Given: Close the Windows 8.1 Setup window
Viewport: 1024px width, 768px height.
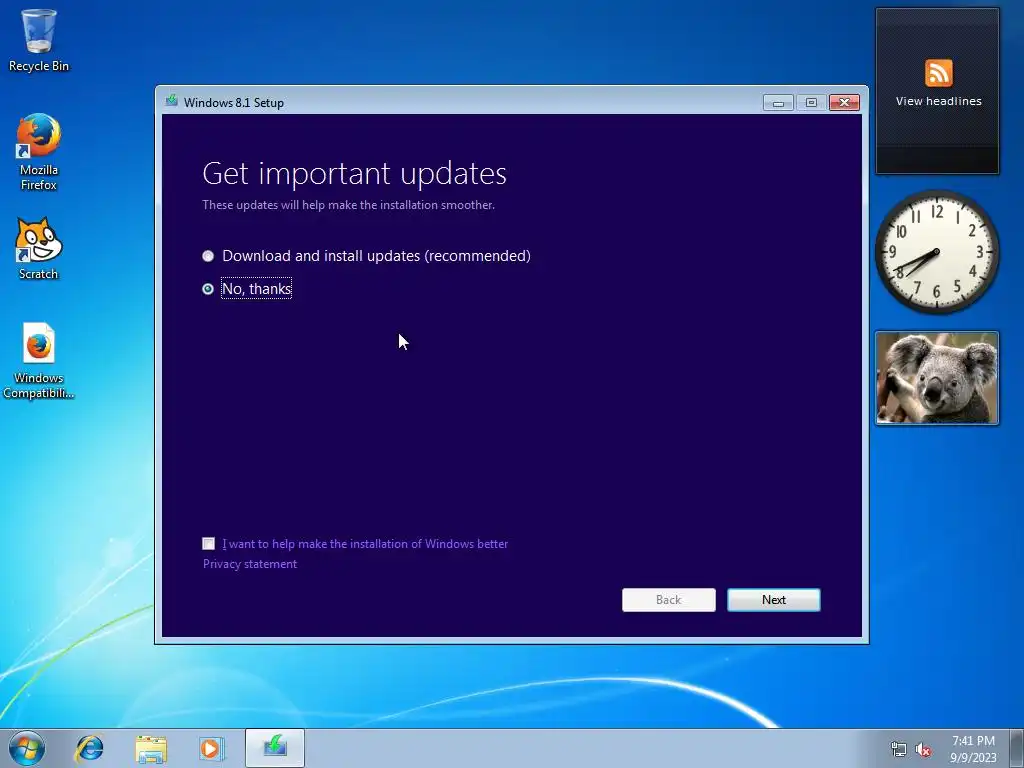Looking at the screenshot, I should (844, 103).
